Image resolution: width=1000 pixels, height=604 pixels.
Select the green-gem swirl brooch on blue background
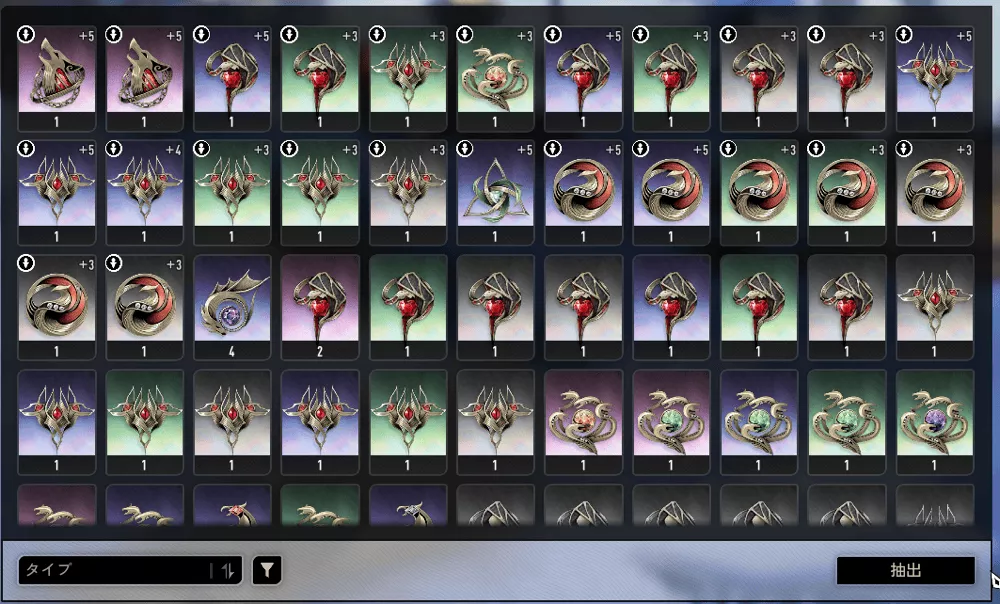coord(759,422)
